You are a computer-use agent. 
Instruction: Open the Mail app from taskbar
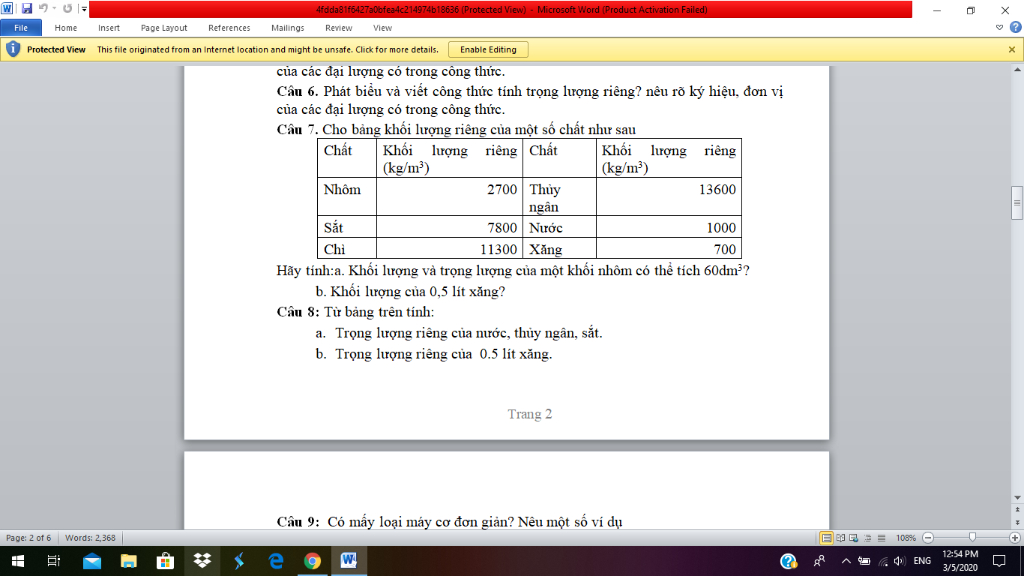point(91,561)
